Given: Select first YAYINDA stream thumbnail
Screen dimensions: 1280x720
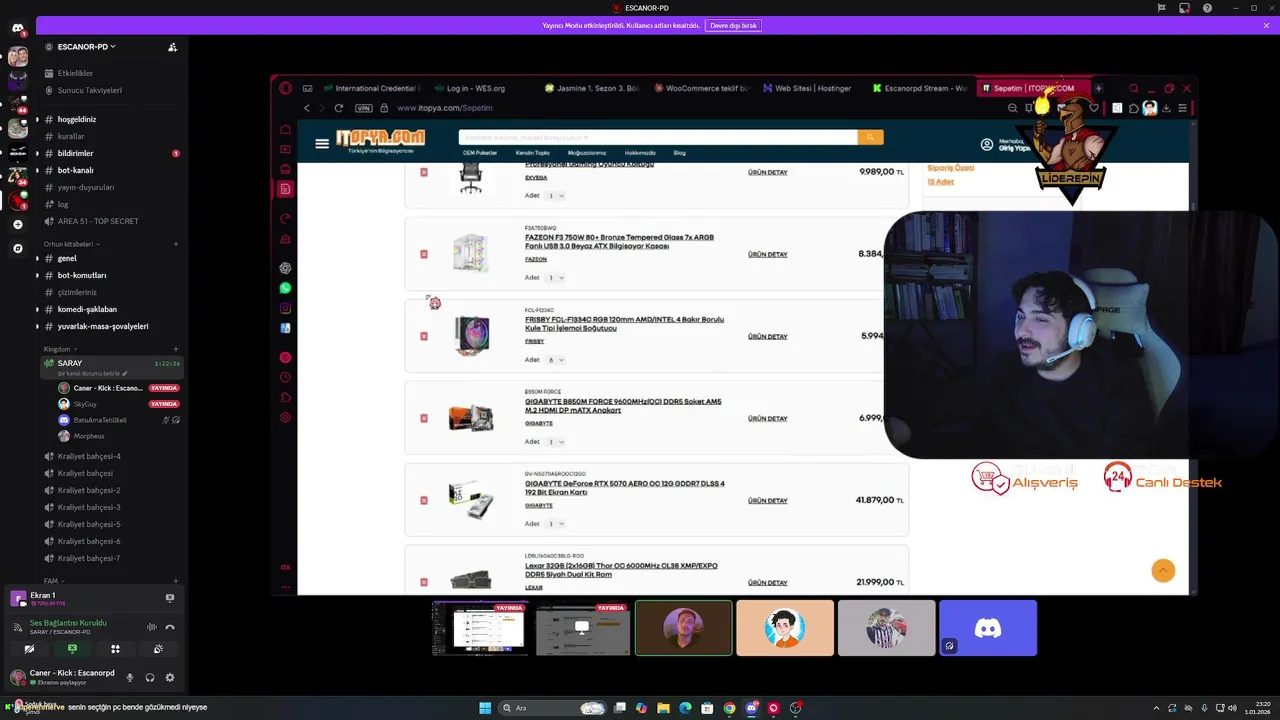Looking at the screenshot, I should (x=481, y=628).
